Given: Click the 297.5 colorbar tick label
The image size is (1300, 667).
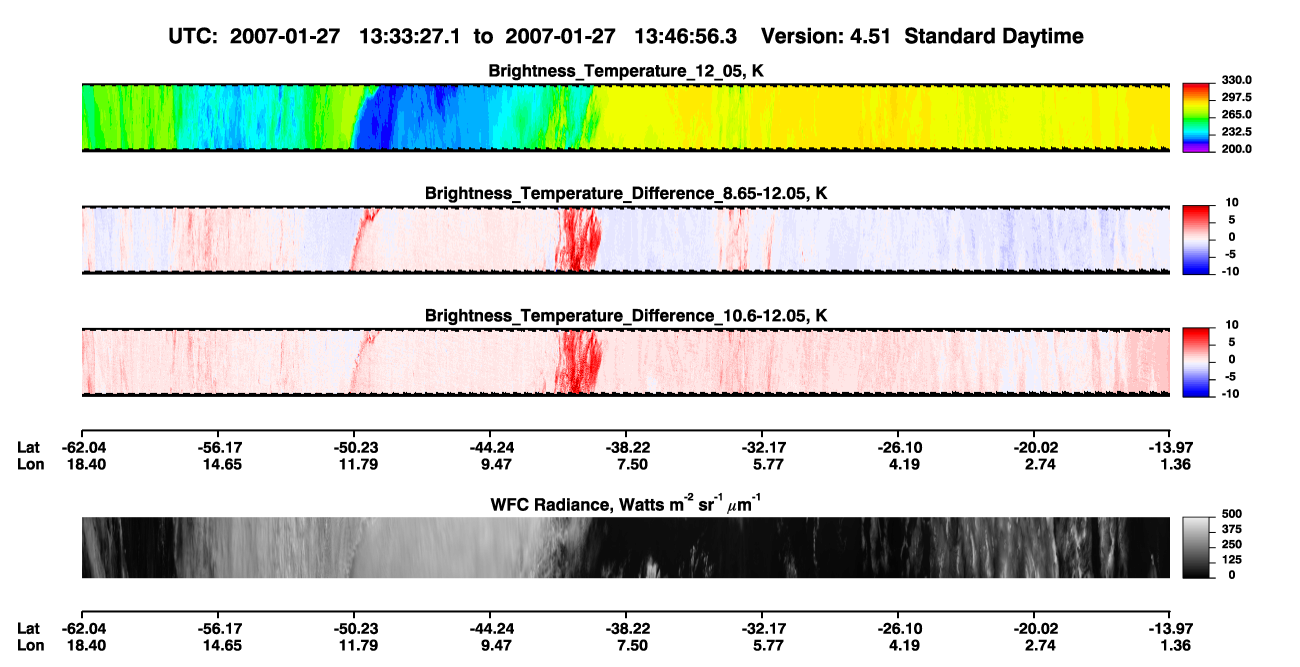Looking at the screenshot, I should [1236, 97].
